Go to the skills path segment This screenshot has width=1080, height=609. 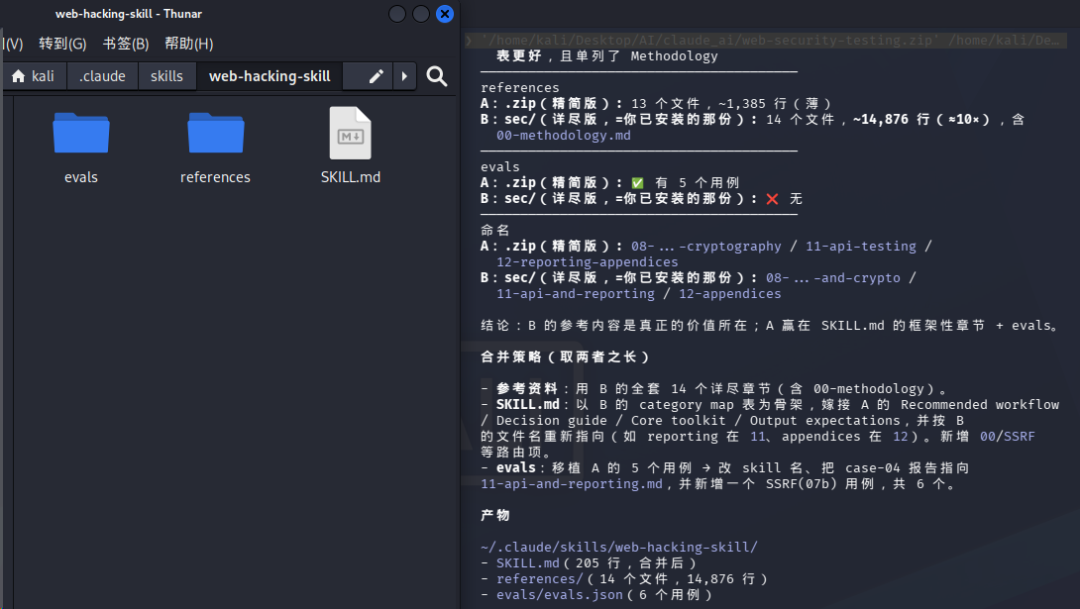tap(167, 76)
